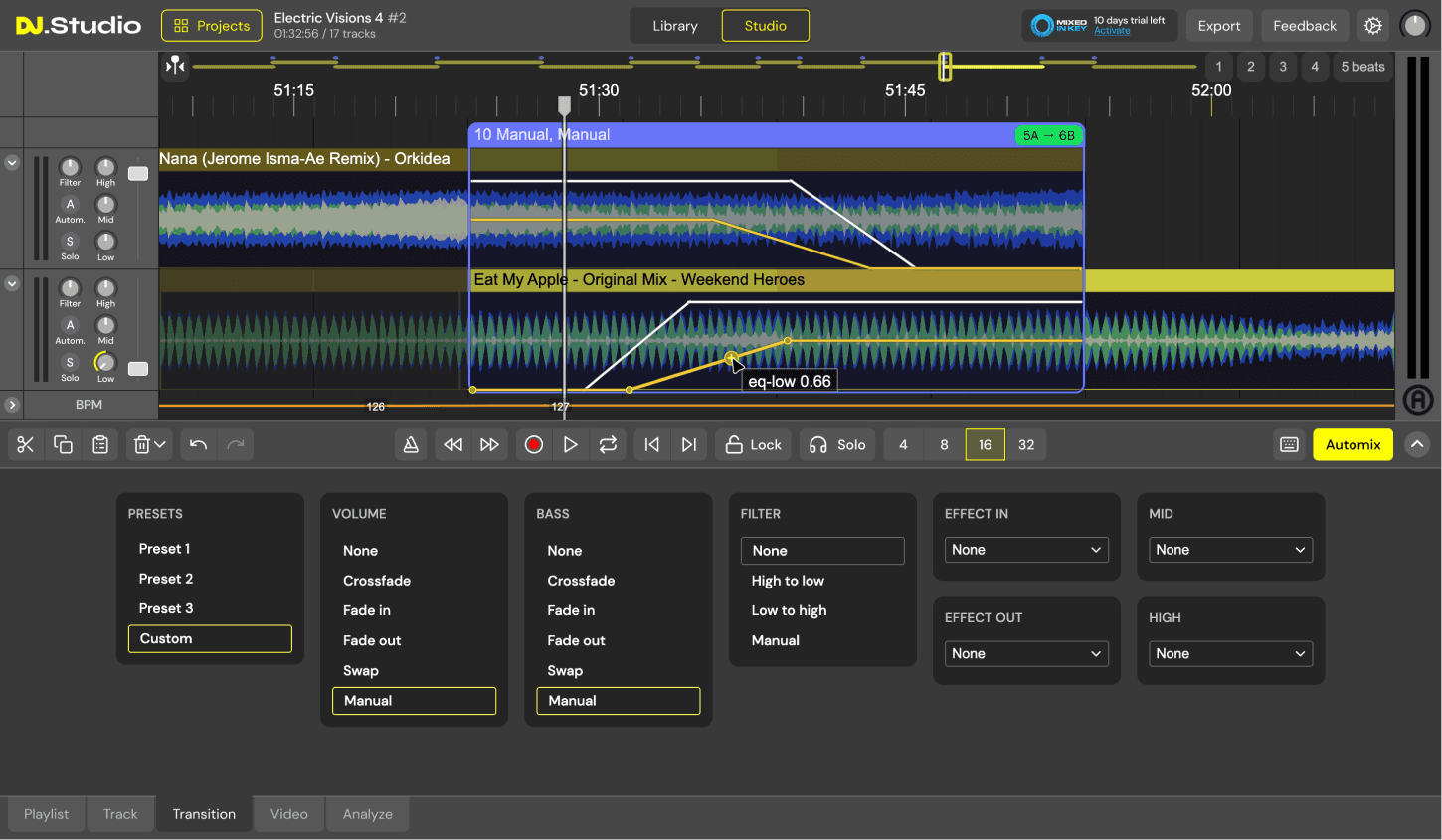Open the High dropdown
1442x840 pixels.
click(x=1230, y=654)
